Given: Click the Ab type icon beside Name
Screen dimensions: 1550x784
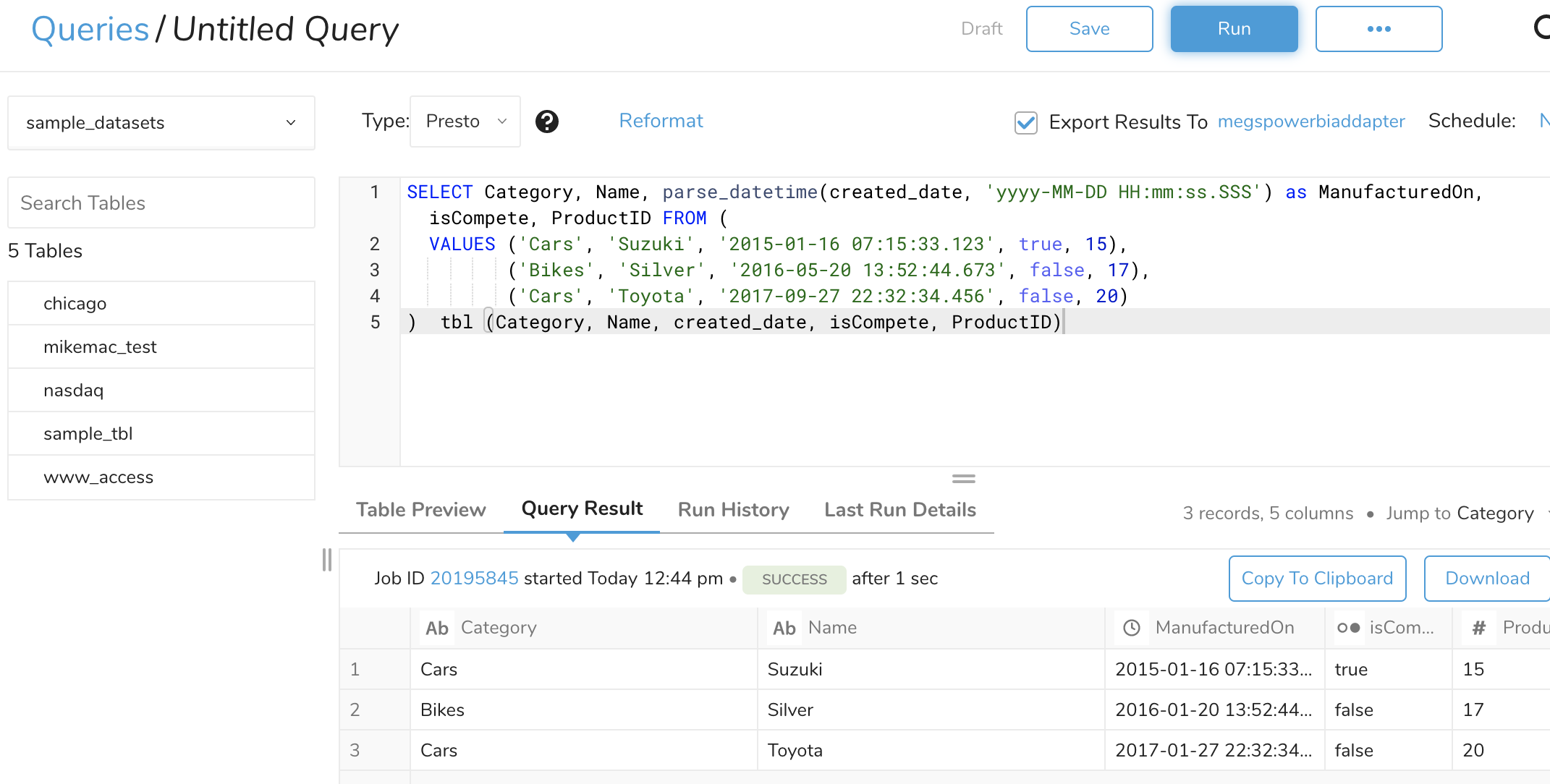Looking at the screenshot, I should [x=784, y=628].
